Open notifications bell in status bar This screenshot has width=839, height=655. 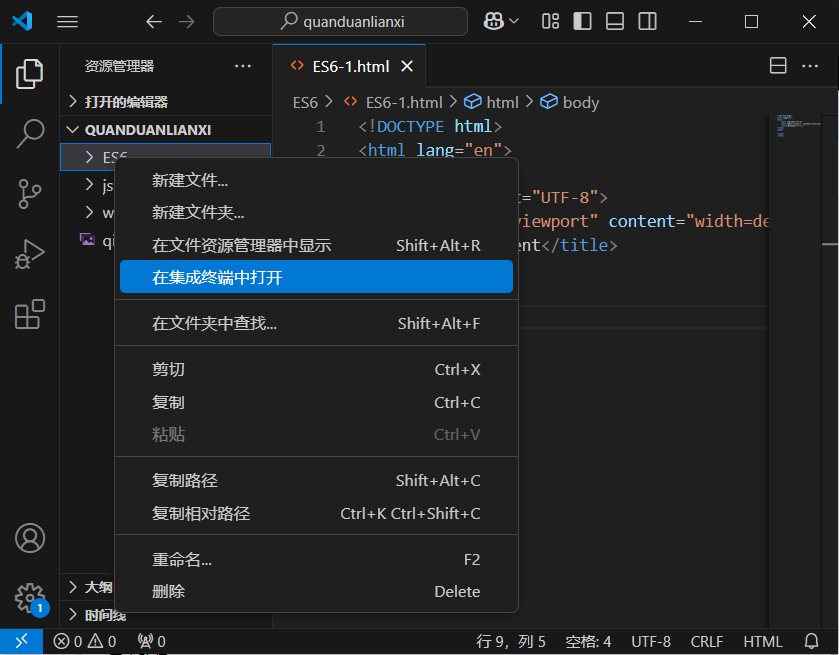click(x=811, y=641)
